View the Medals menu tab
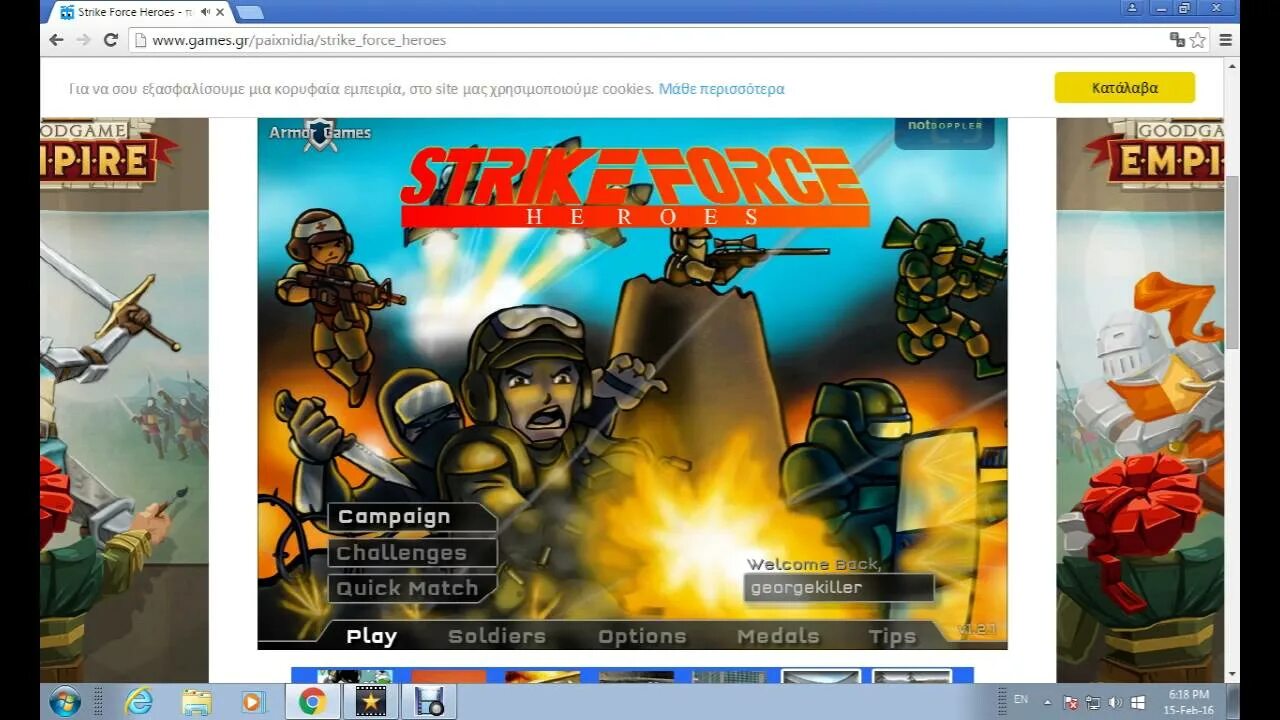Viewport: 1280px width, 720px height. [x=778, y=636]
